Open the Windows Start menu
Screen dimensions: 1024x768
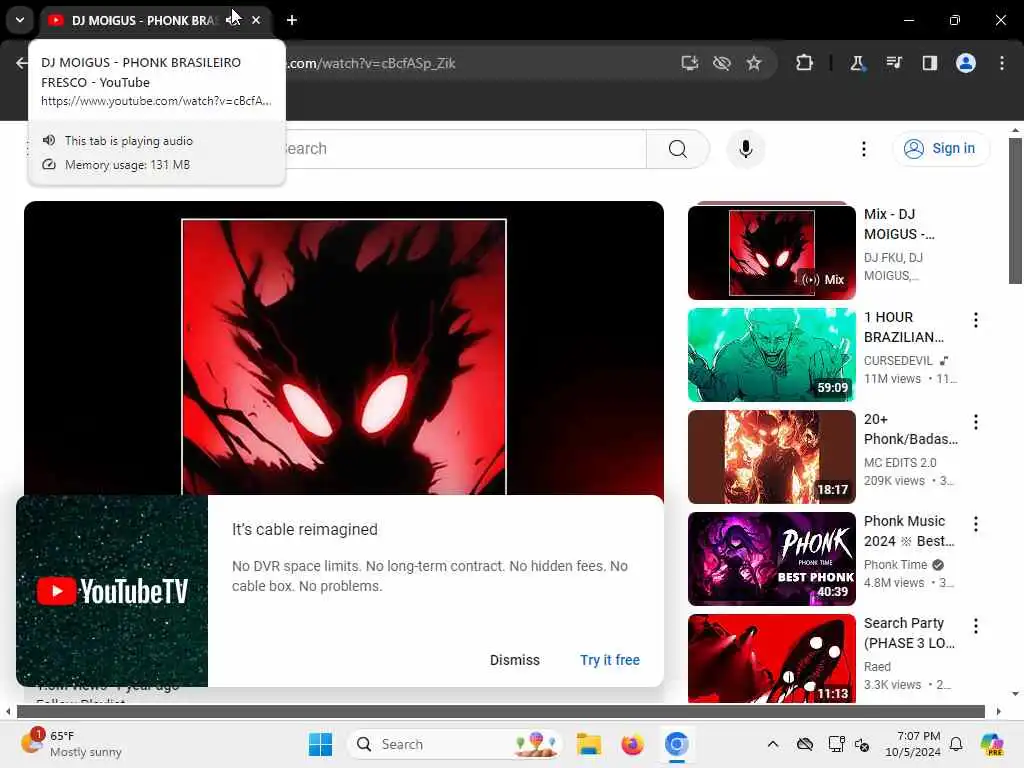coord(320,744)
